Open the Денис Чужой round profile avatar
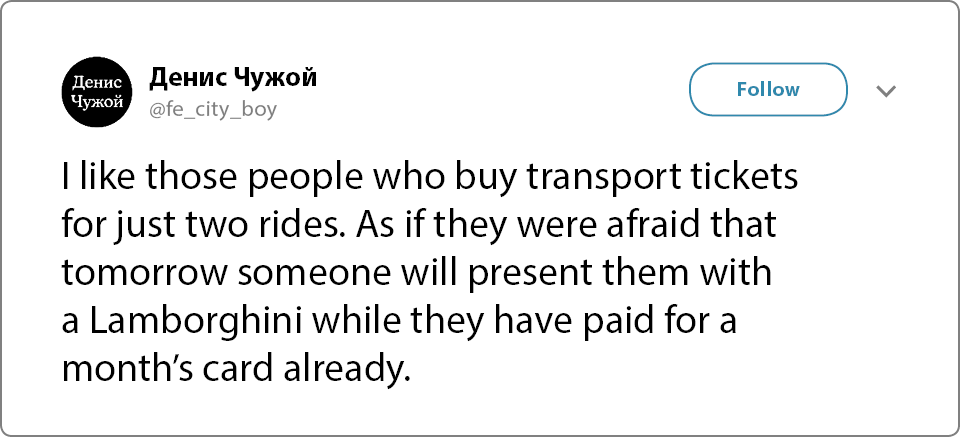Image resolution: width=960 pixels, height=446 pixels. pyautogui.click(x=97, y=92)
